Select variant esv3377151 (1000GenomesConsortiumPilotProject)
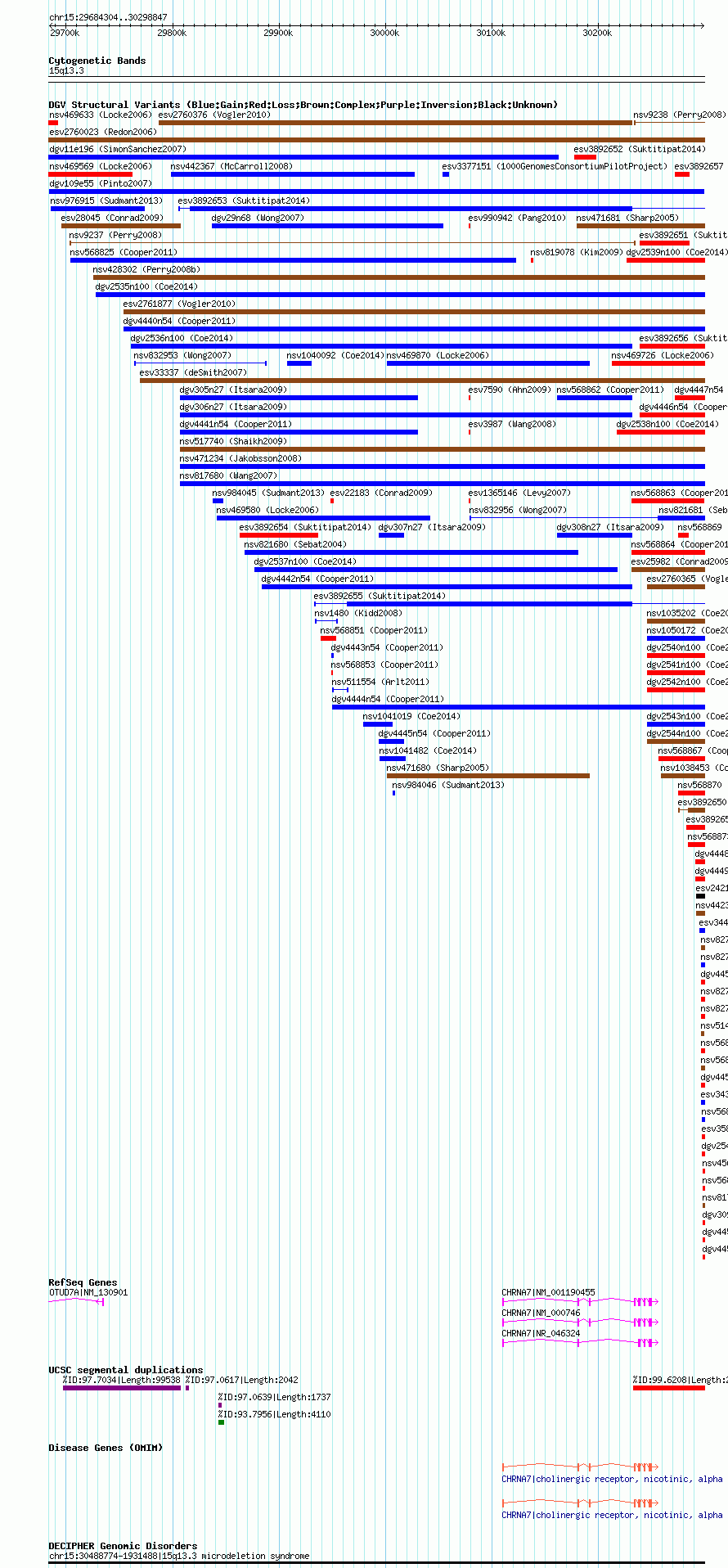 click(555, 167)
